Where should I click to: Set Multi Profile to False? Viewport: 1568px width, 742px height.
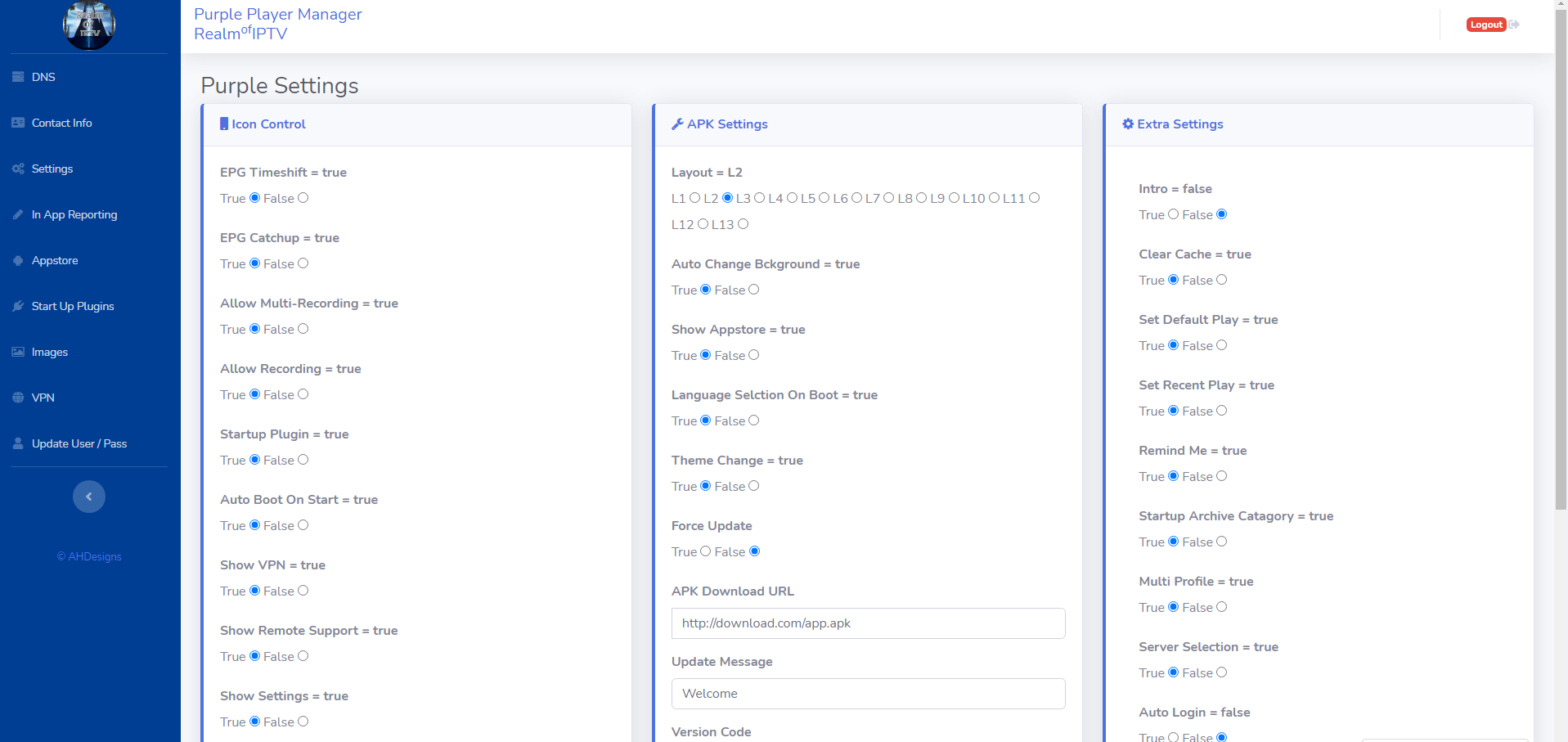(1222, 607)
